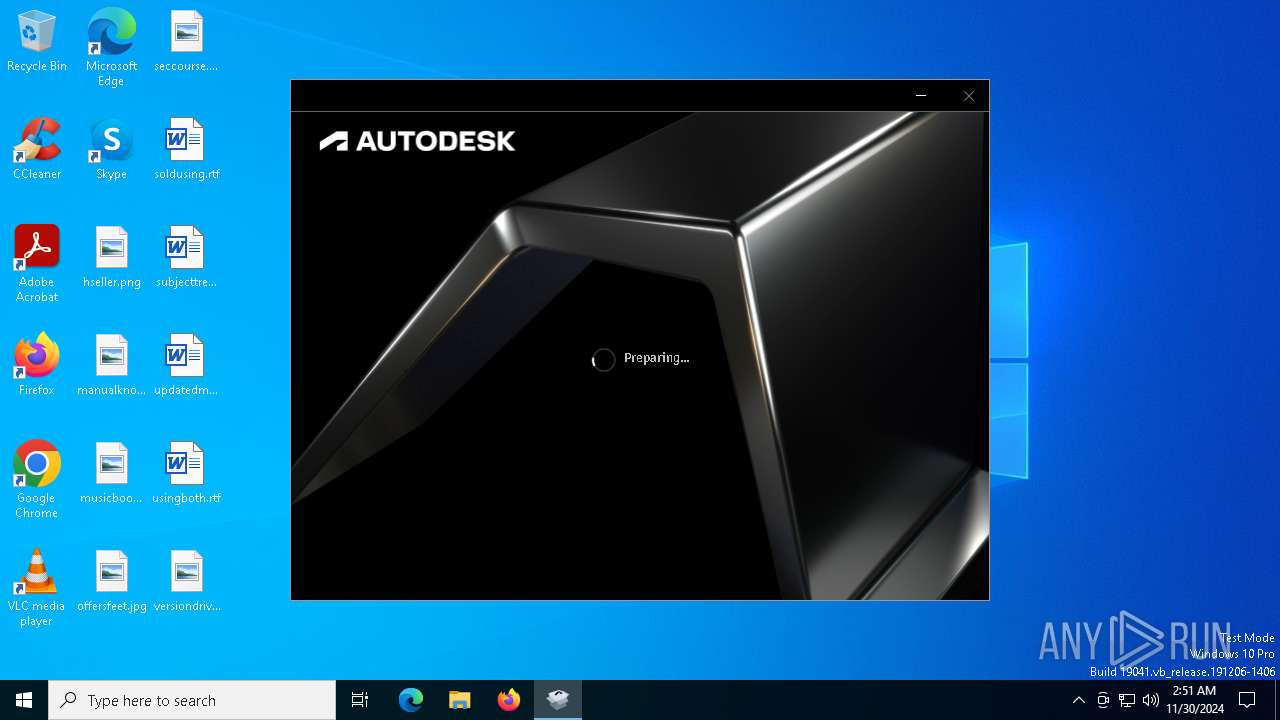Open the network status tray icon
This screenshot has width=1280, height=720.
click(1127, 700)
